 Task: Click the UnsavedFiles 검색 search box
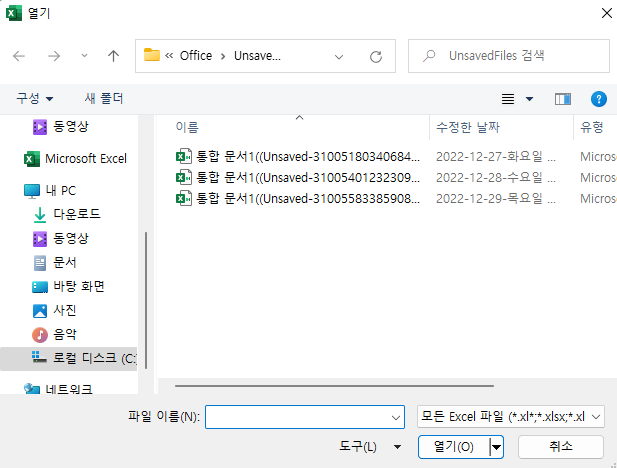tap(508, 56)
